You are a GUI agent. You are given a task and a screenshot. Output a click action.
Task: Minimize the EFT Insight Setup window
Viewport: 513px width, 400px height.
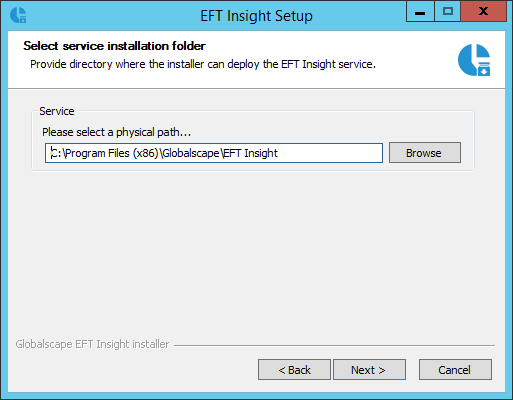click(x=420, y=12)
